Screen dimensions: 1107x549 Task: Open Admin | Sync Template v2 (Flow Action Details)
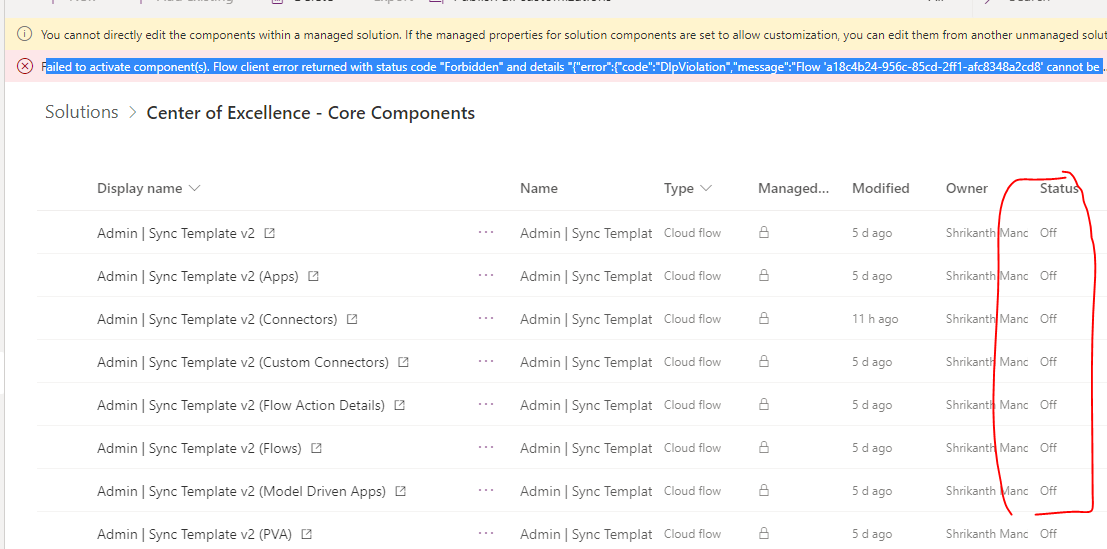coord(241,405)
